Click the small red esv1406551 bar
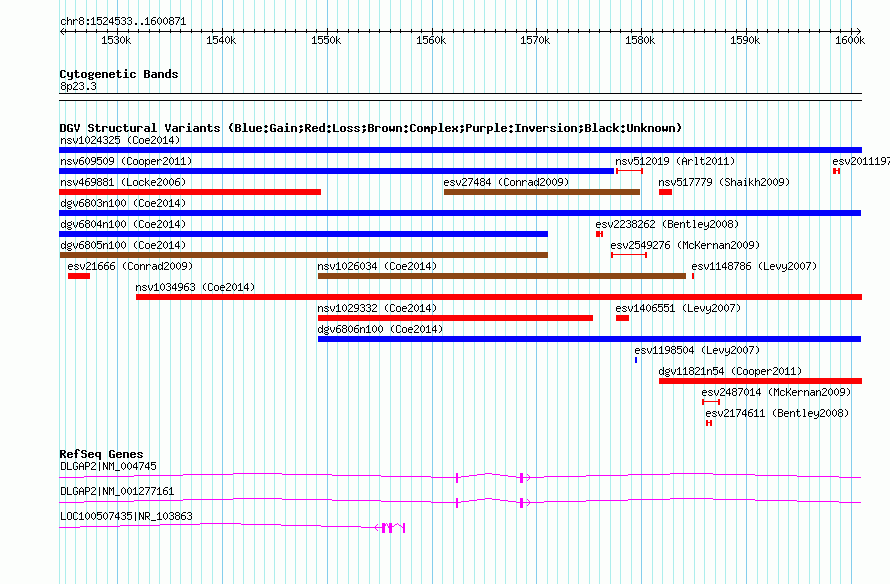The height and width of the screenshot is (584, 890). tap(623, 318)
